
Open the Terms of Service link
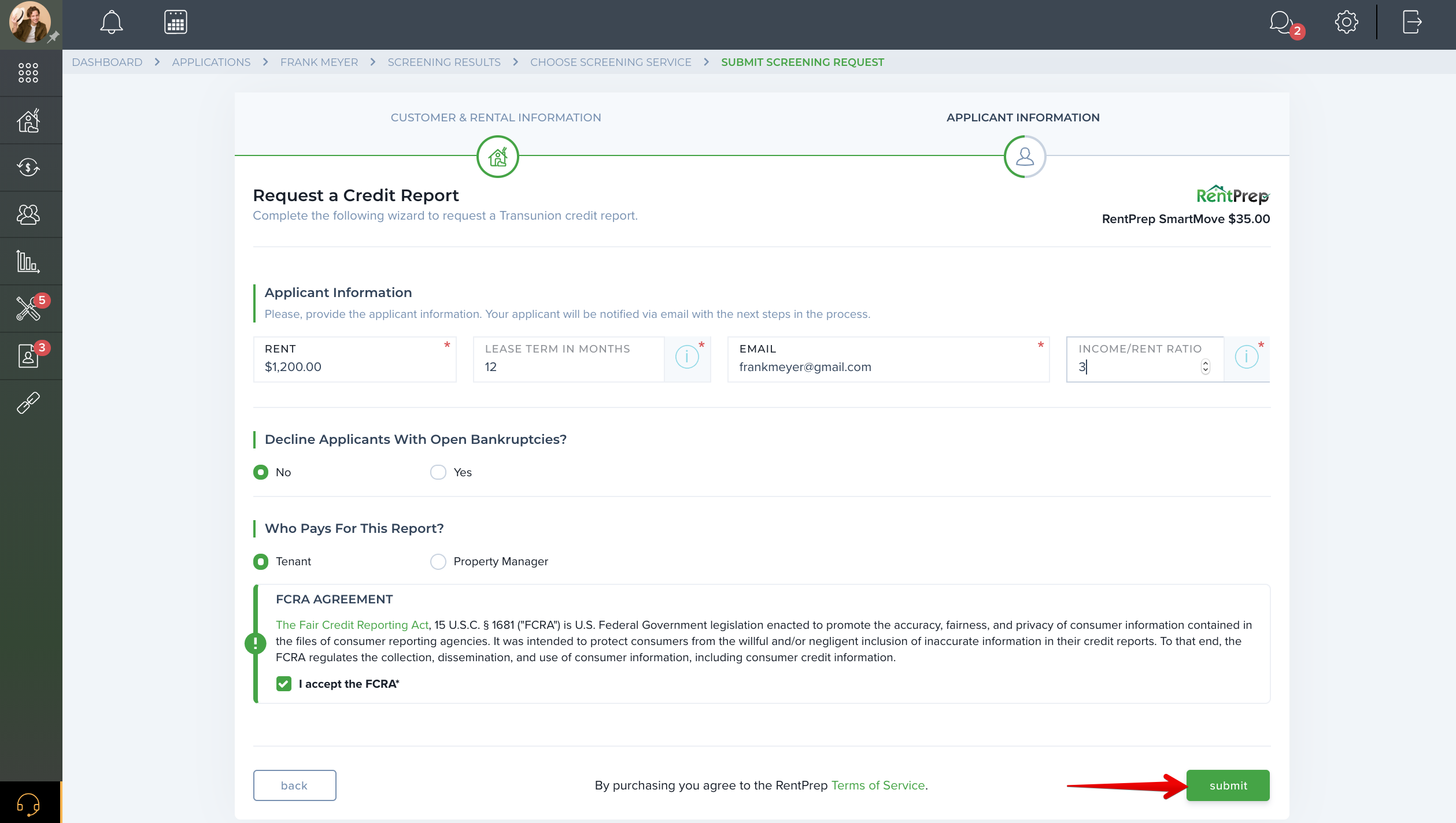point(878,785)
